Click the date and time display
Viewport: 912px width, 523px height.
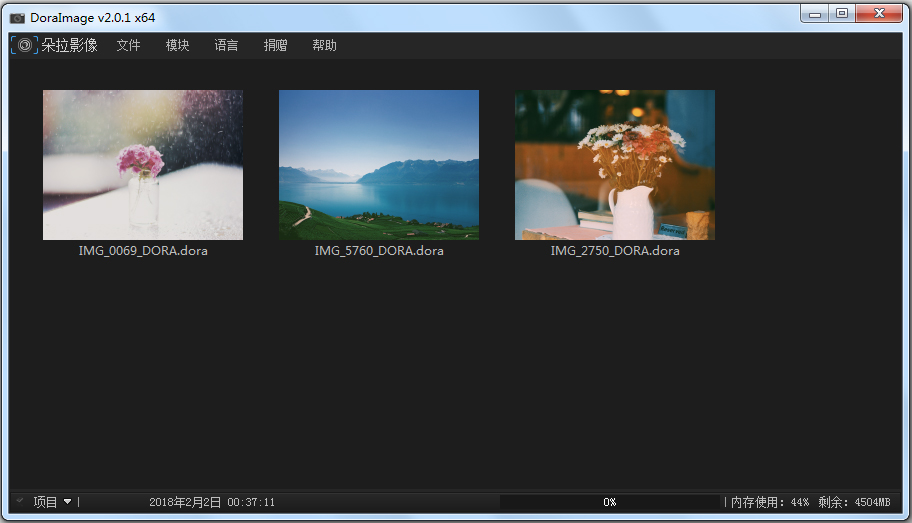point(212,502)
